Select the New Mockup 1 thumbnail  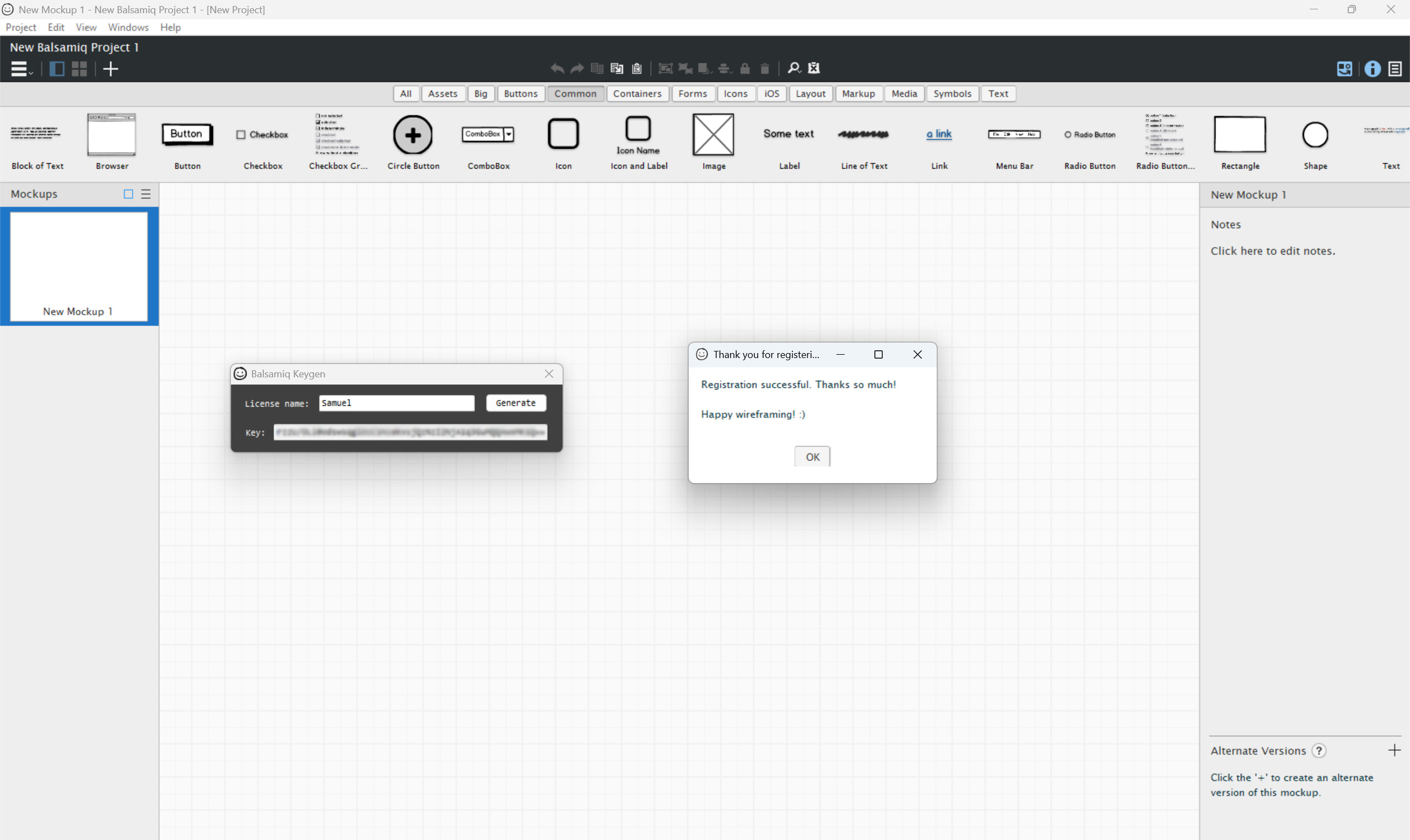point(79,267)
